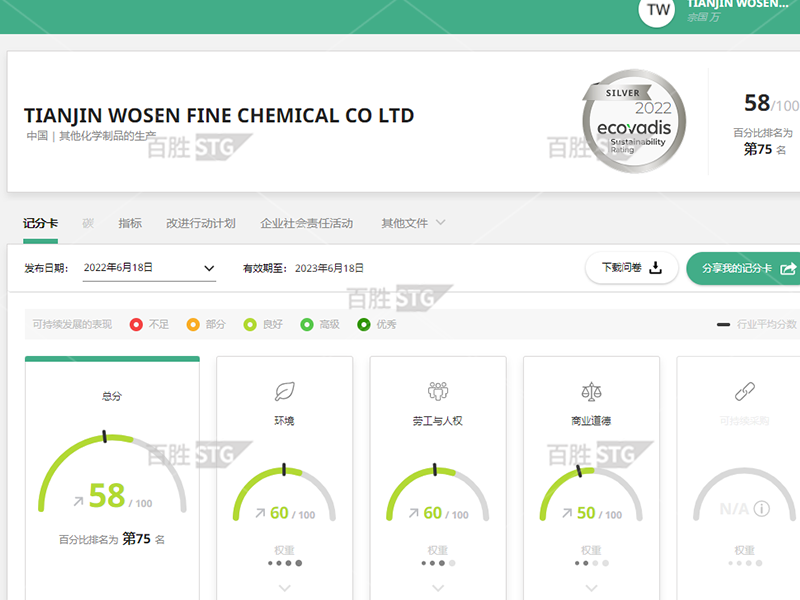800x600 pixels.
Task: Switch to the 碳 tab
Action: pyautogui.click(x=88, y=223)
